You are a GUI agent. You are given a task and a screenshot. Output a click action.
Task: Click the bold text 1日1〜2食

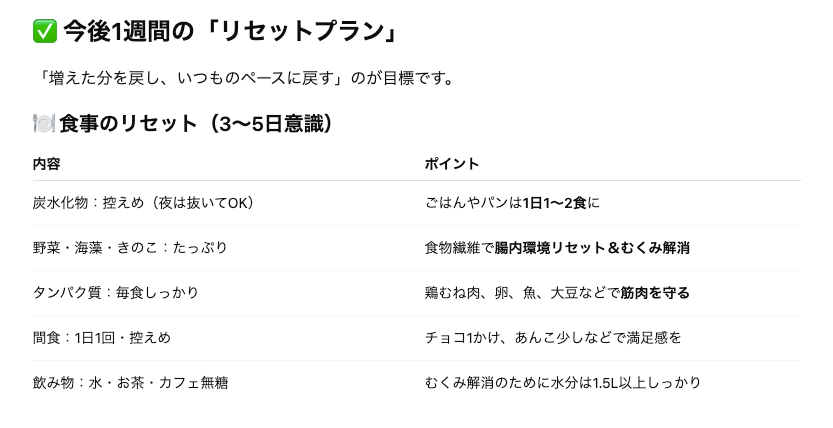(x=555, y=203)
